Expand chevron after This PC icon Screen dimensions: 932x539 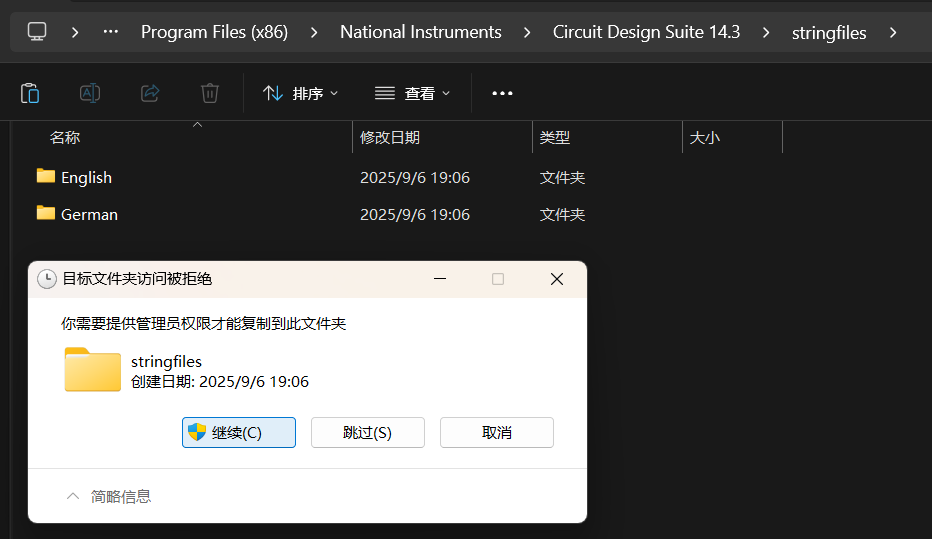[x=75, y=32]
